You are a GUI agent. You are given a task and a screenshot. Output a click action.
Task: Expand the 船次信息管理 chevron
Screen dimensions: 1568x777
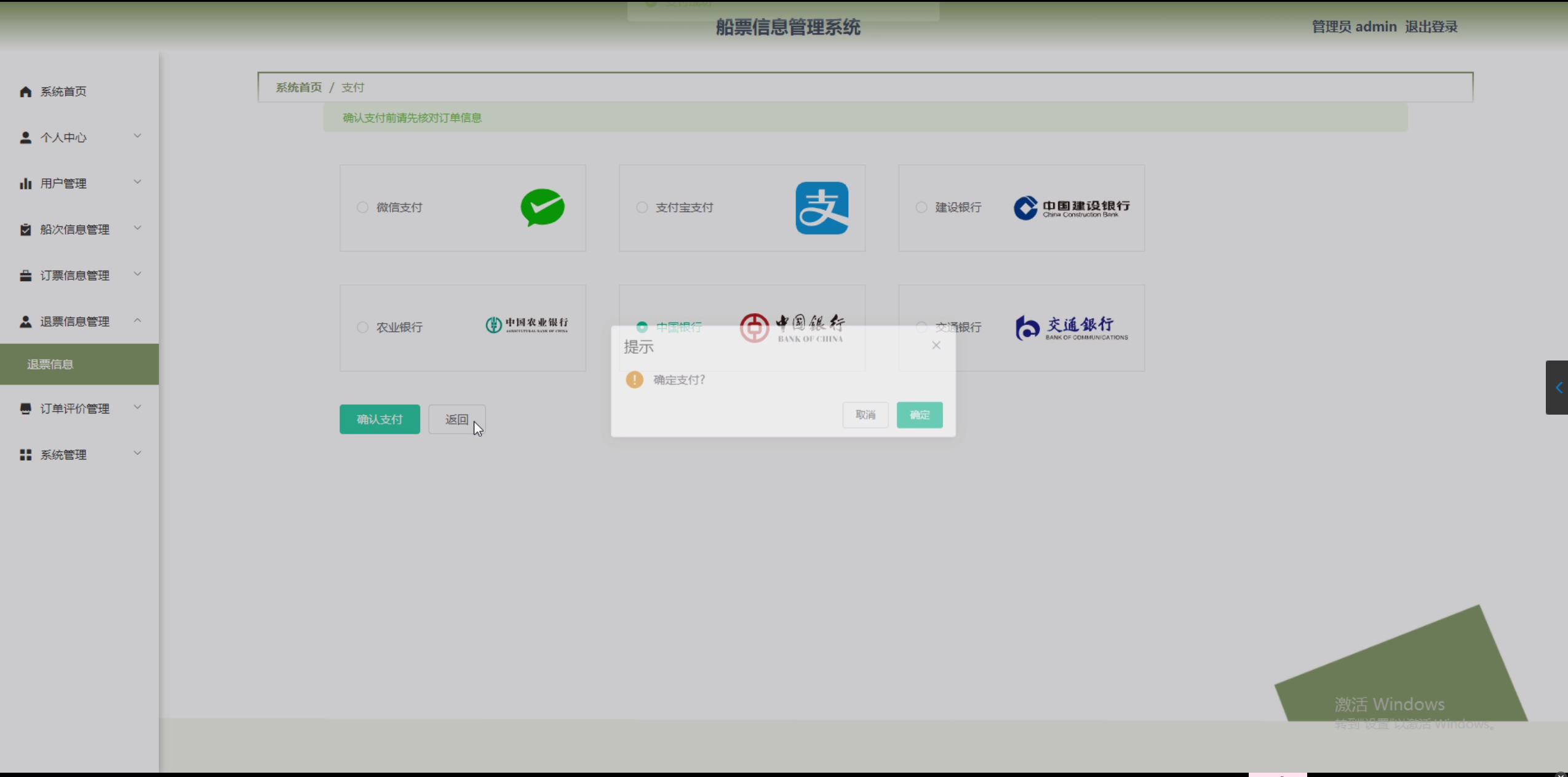[x=137, y=228]
